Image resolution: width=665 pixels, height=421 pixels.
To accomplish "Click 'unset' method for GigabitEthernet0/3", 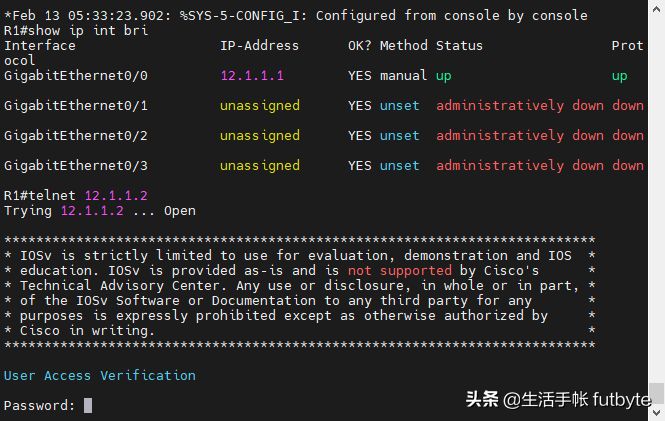I will click(x=400, y=166).
